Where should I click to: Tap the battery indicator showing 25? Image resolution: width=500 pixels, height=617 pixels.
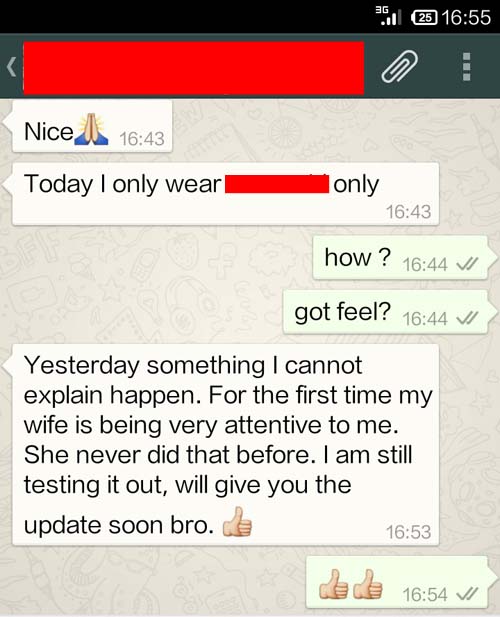pos(424,17)
